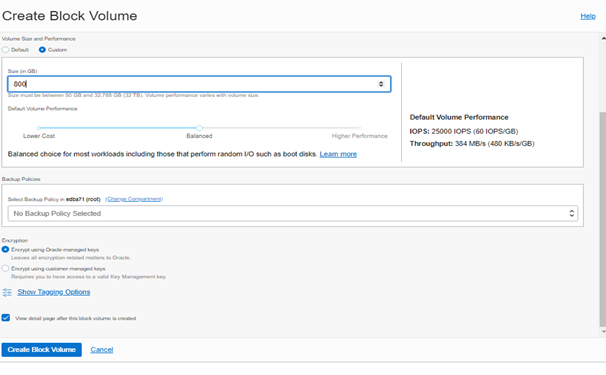
Task: Click the tagging options sliders icon
Action: [7, 292]
